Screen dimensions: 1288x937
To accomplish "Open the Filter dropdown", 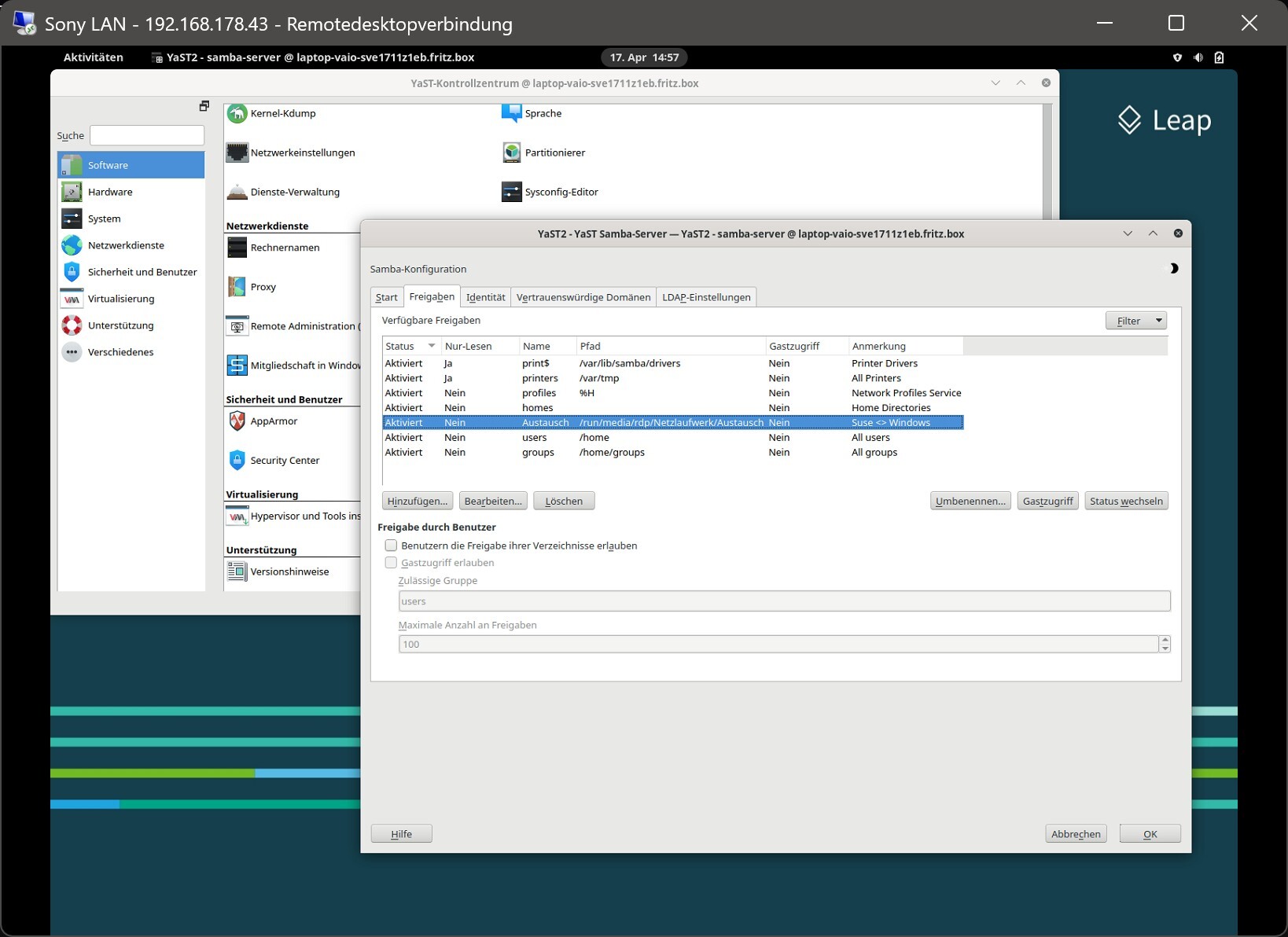I will point(1135,321).
